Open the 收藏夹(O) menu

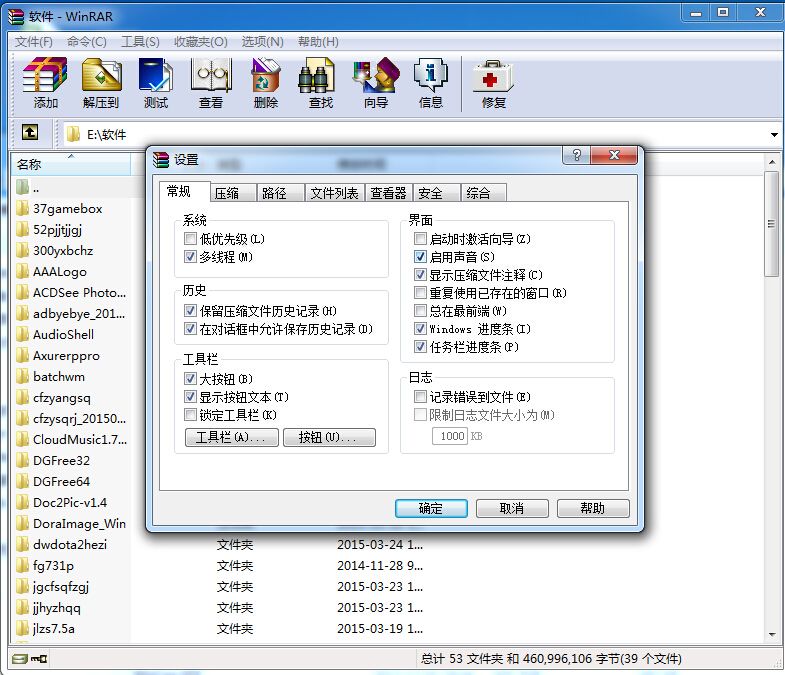click(x=201, y=42)
